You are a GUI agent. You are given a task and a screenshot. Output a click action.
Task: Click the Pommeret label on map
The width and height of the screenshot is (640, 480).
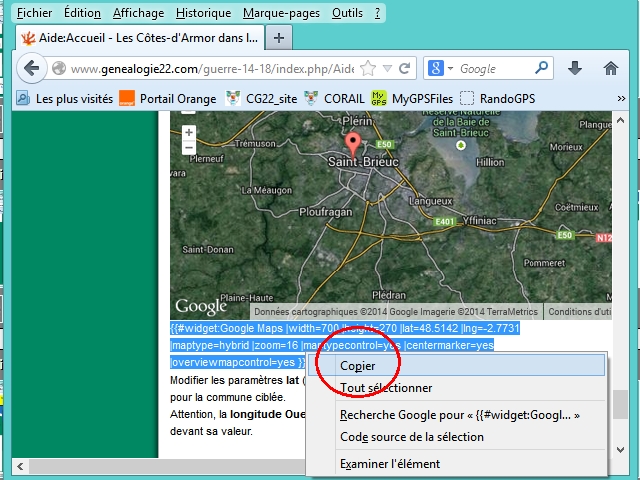coord(544,263)
